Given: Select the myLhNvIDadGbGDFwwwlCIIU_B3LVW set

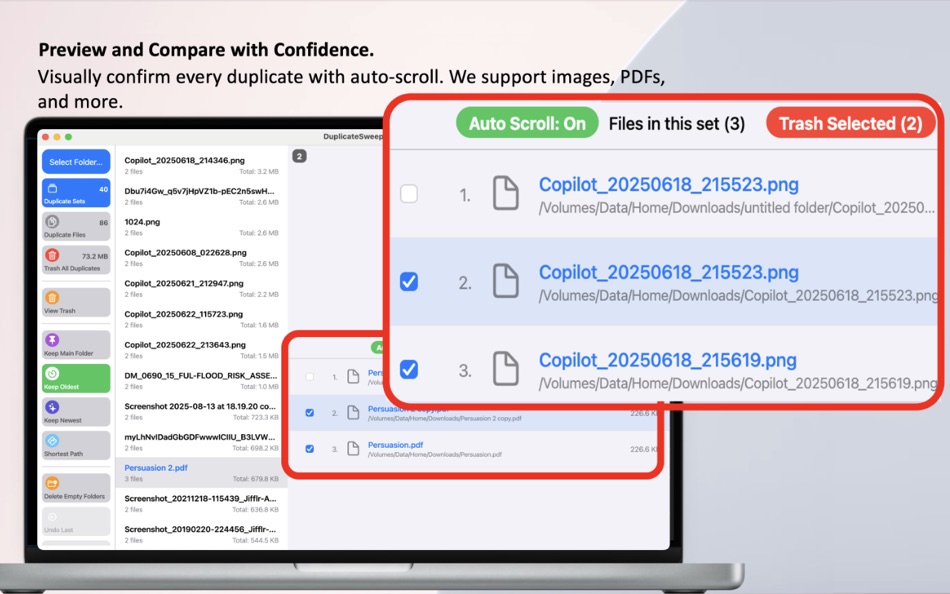Looking at the screenshot, I should click(x=201, y=442).
